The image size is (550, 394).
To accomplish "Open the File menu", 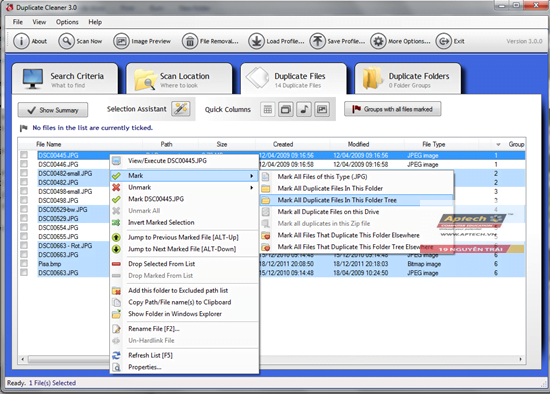I will click(x=18, y=22).
